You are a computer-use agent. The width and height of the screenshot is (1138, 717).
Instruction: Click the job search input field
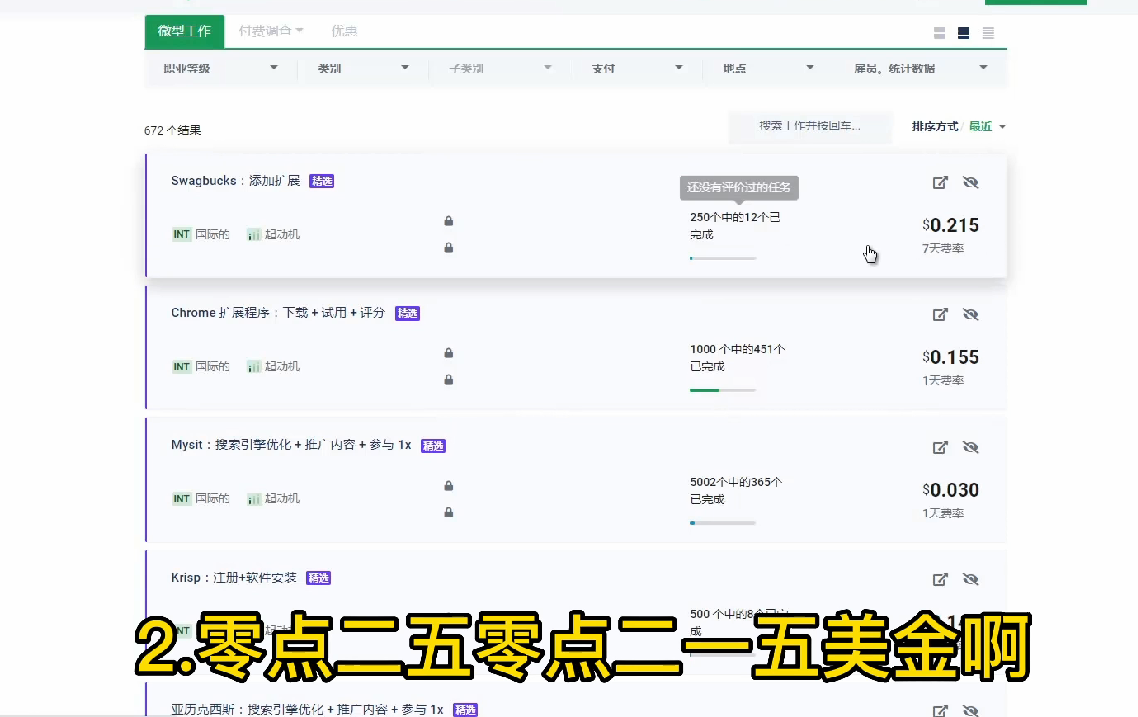[x=810, y=126]
